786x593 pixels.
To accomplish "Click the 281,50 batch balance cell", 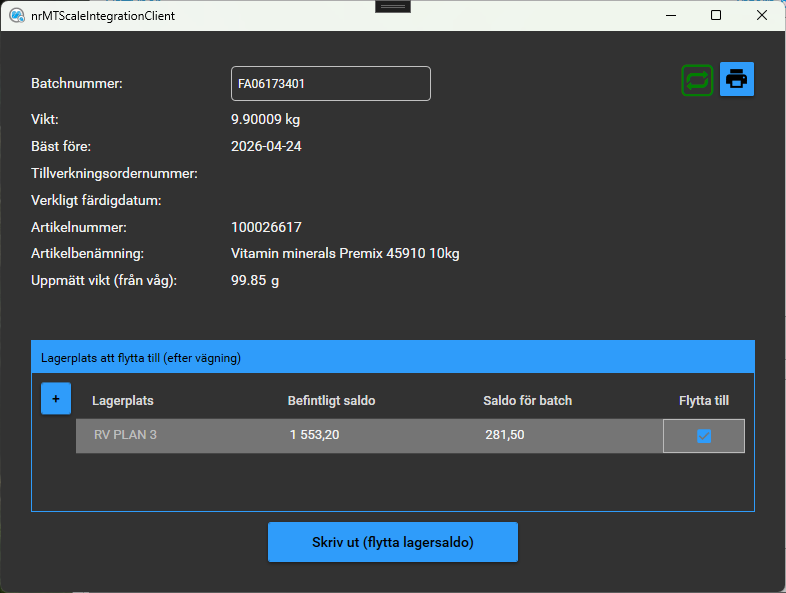I will 504,435.
